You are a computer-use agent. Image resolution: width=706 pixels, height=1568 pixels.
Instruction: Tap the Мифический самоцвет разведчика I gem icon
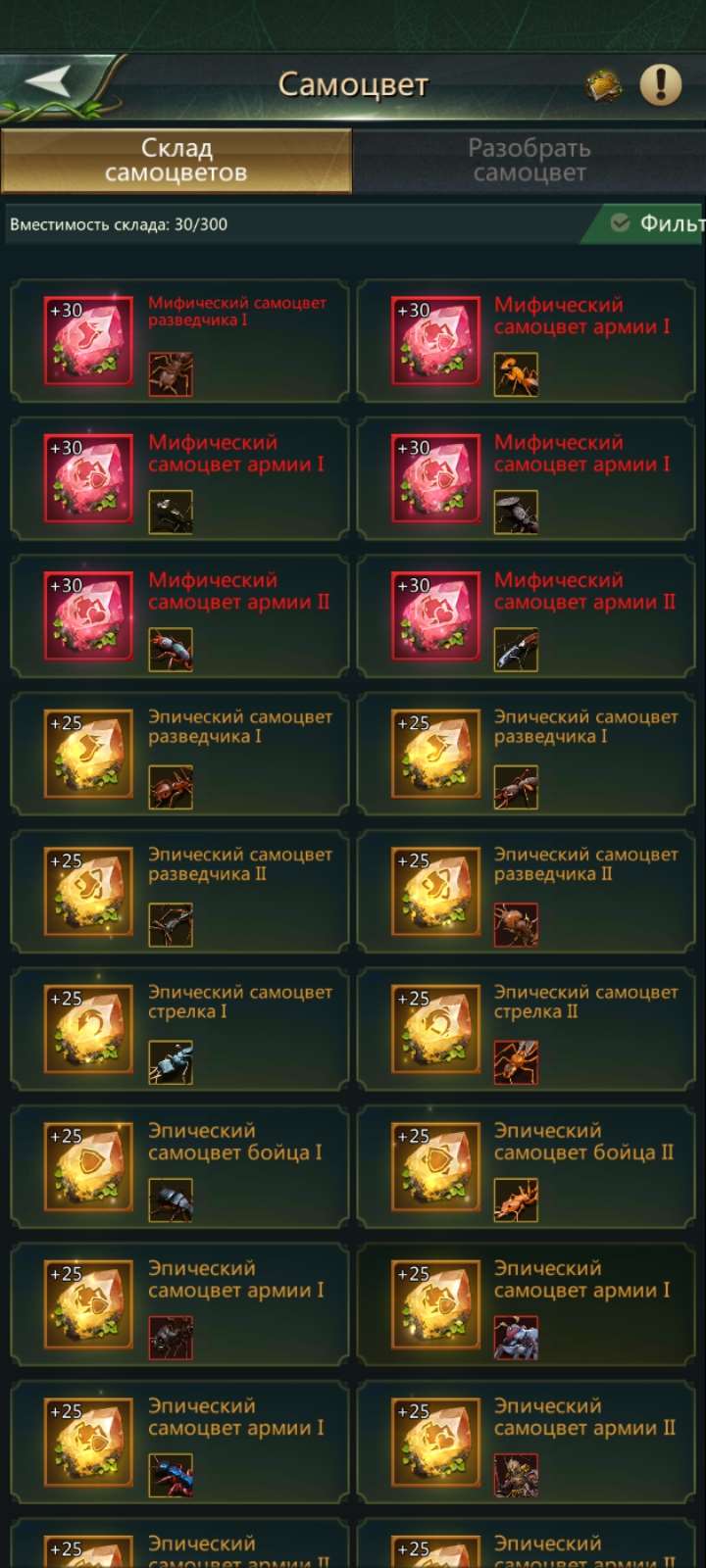(88, 339)
